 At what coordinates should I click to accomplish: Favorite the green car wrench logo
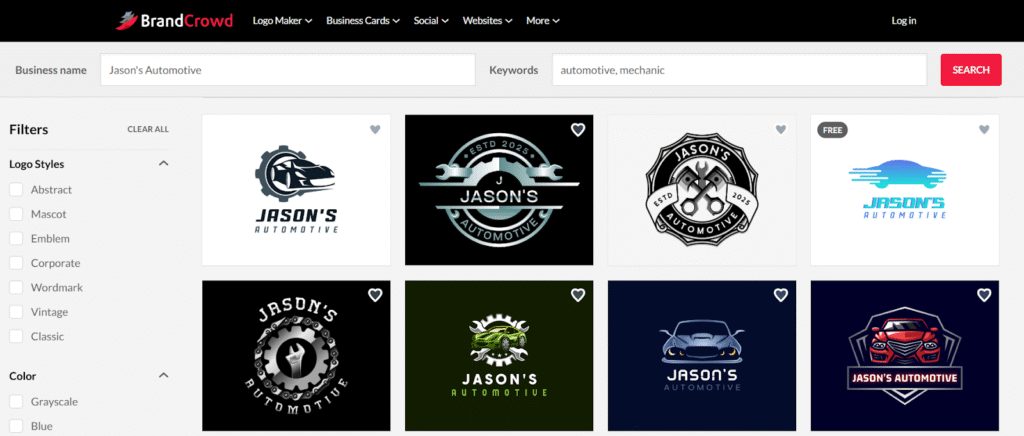pyautogui.click(x=577, y=295)
